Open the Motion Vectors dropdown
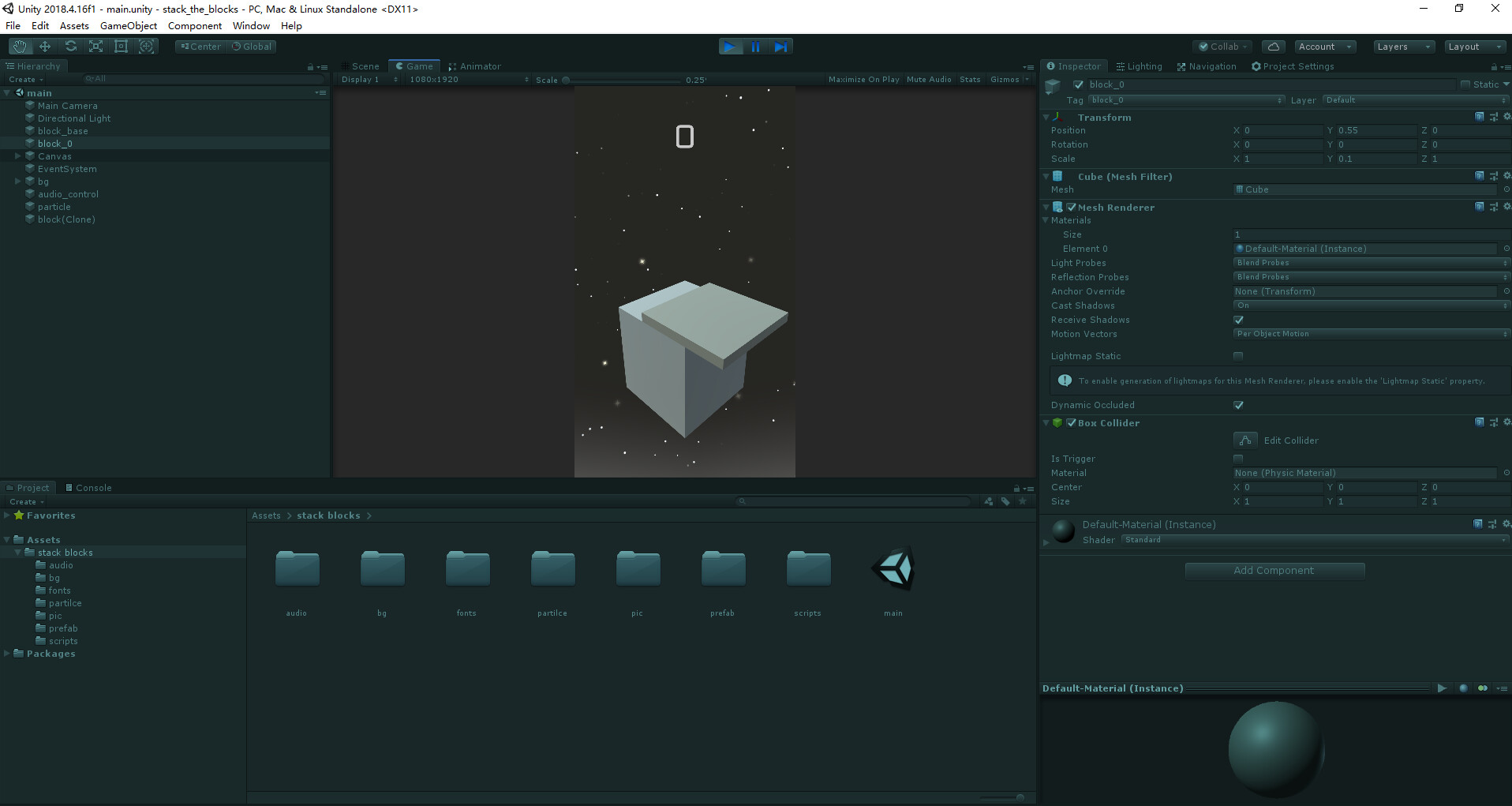1512x806 pixels. [x=1369, y=334]
